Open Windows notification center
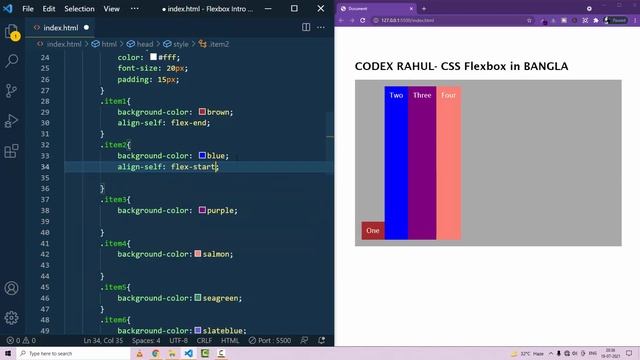The image size is (640, 360). click(629, 353)
